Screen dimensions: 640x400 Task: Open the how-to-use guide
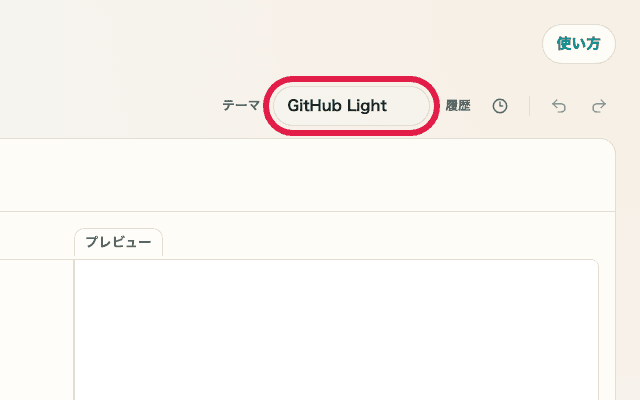[x=578, y=44]
